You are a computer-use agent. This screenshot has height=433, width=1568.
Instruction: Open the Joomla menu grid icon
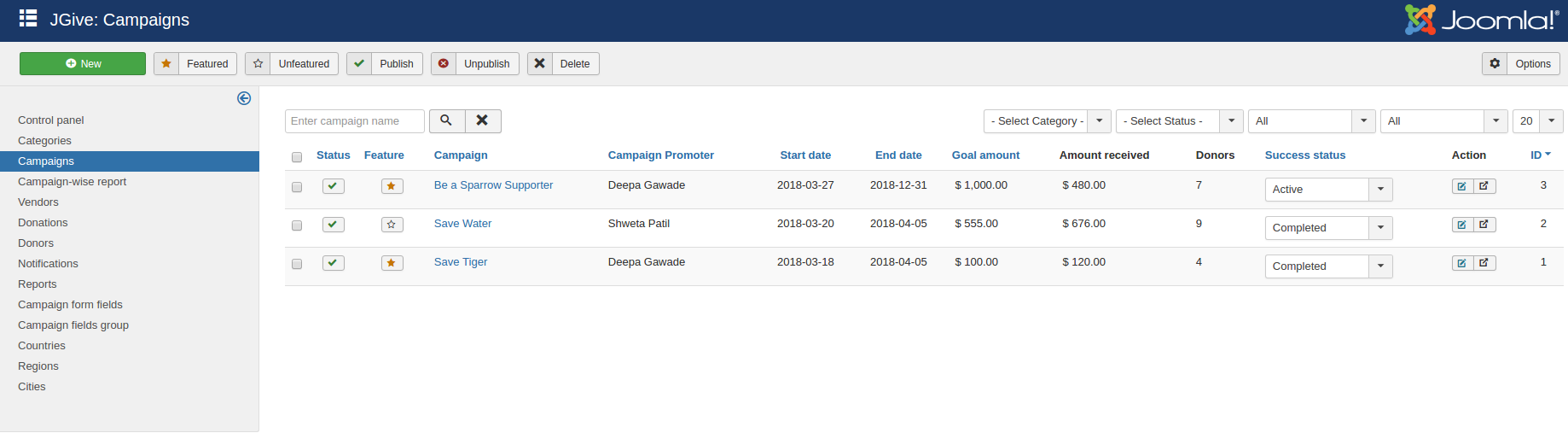(28, 19)
